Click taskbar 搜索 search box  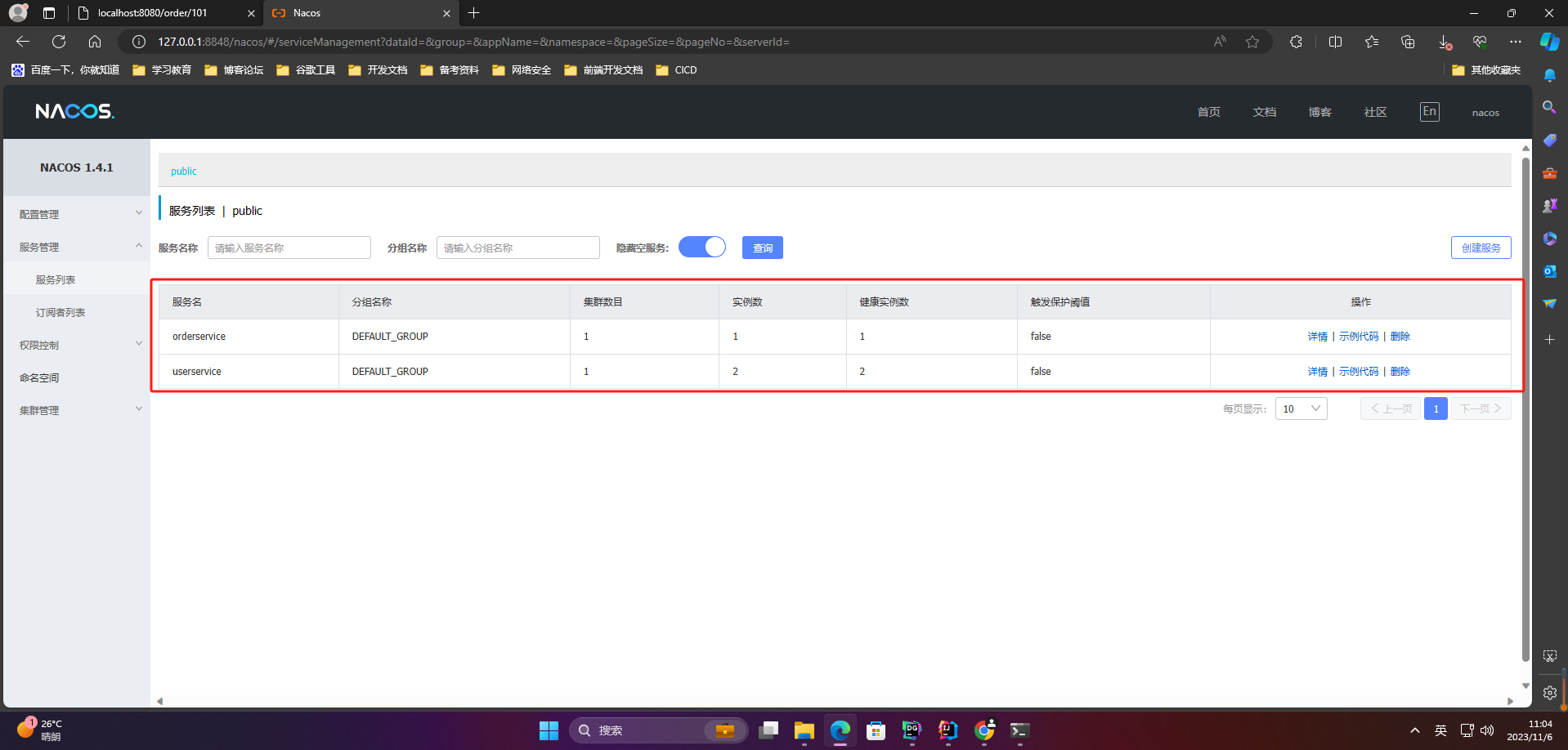click(659, 730)
